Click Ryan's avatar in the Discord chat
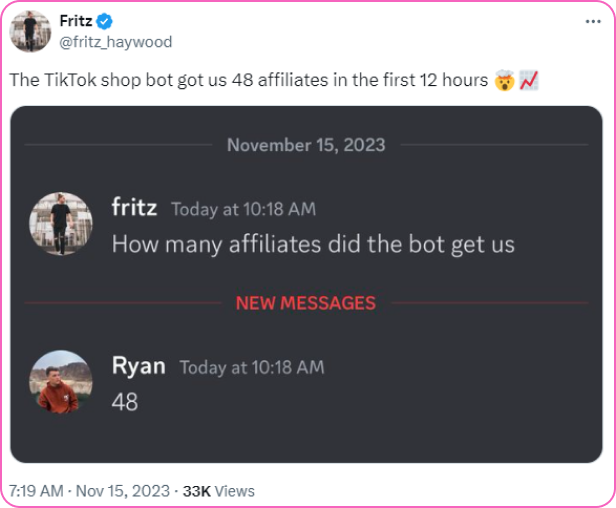Image resolution: width=616 pixels, height=508 pixels. point(60,381)
